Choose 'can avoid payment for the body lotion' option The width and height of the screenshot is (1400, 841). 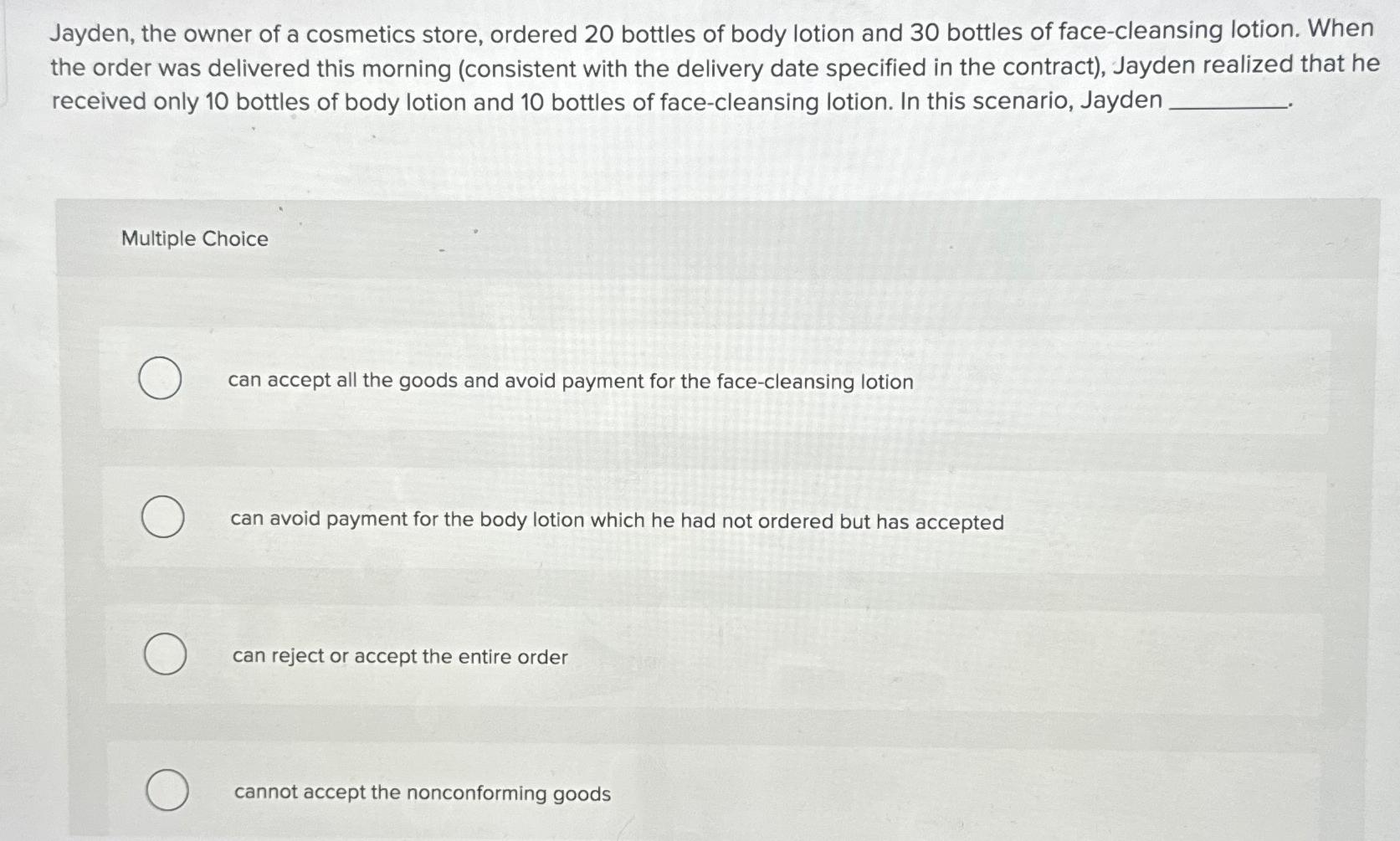[618, 520]
